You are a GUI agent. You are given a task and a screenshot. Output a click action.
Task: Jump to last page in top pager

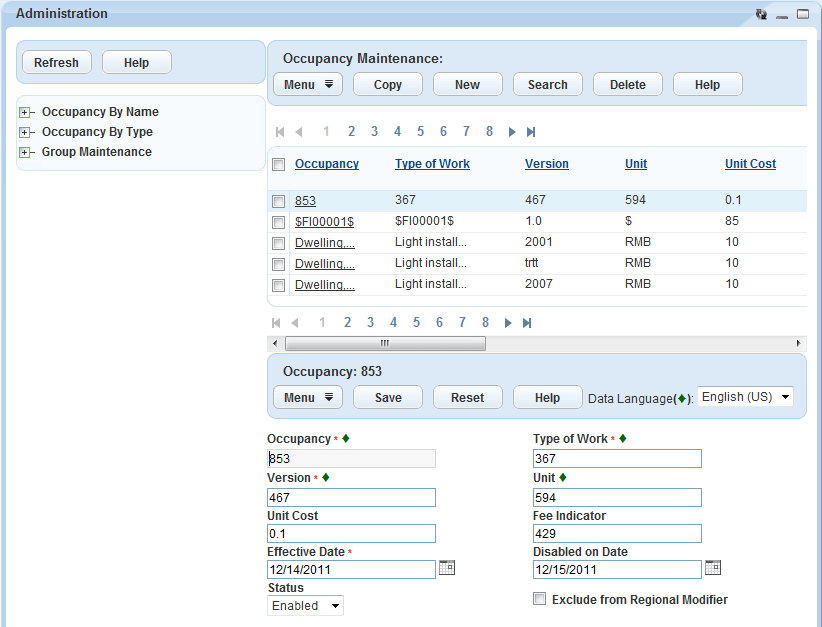[x=531, y=132]
